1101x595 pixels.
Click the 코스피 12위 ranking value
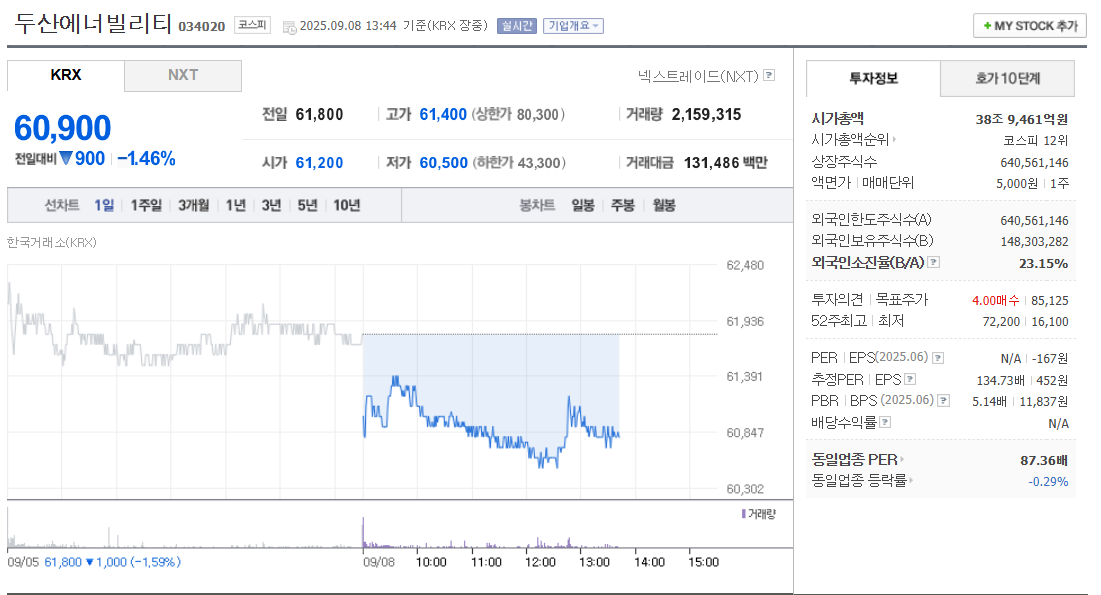coord(1036,140)
